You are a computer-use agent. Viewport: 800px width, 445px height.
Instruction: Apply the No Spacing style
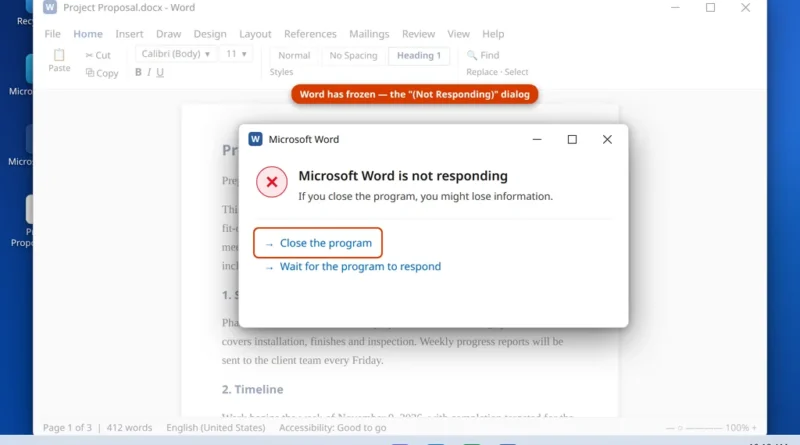(x=353, y=56)
